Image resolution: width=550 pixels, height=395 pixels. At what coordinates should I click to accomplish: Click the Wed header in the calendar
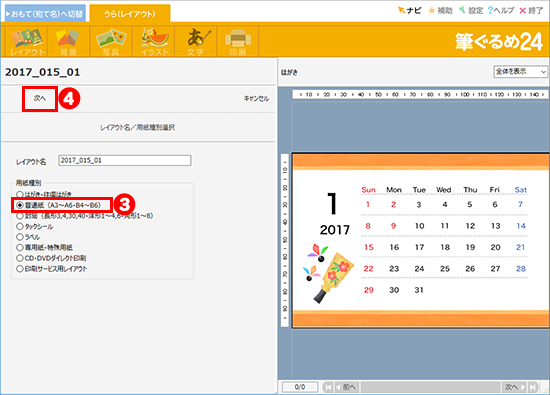444,190
